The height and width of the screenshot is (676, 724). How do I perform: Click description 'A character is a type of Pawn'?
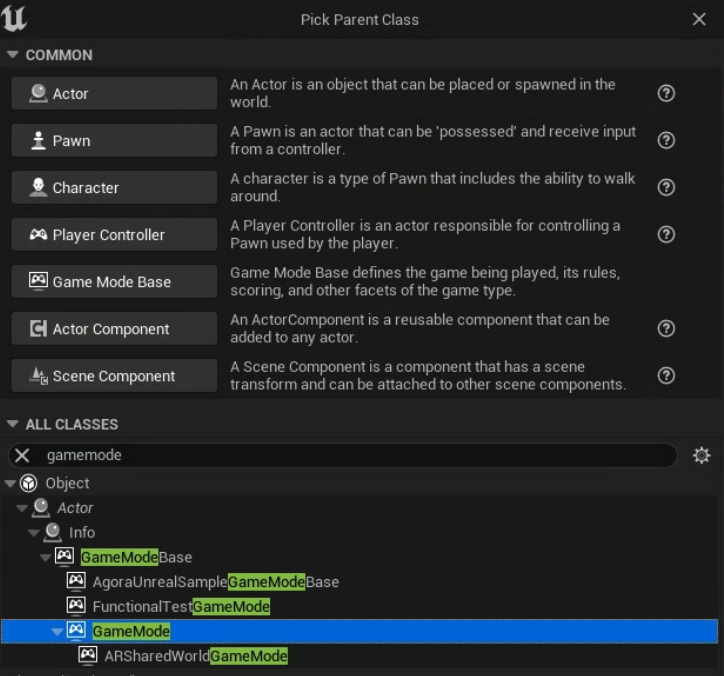coord(433,187)
